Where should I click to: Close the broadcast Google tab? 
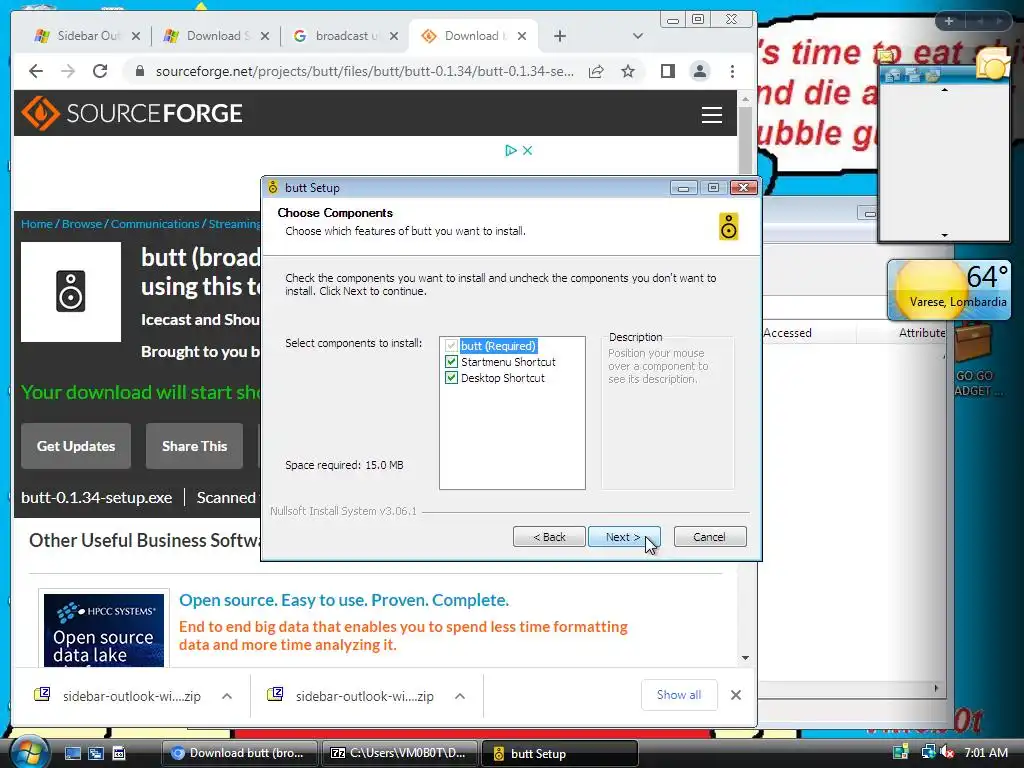point(394,36)
